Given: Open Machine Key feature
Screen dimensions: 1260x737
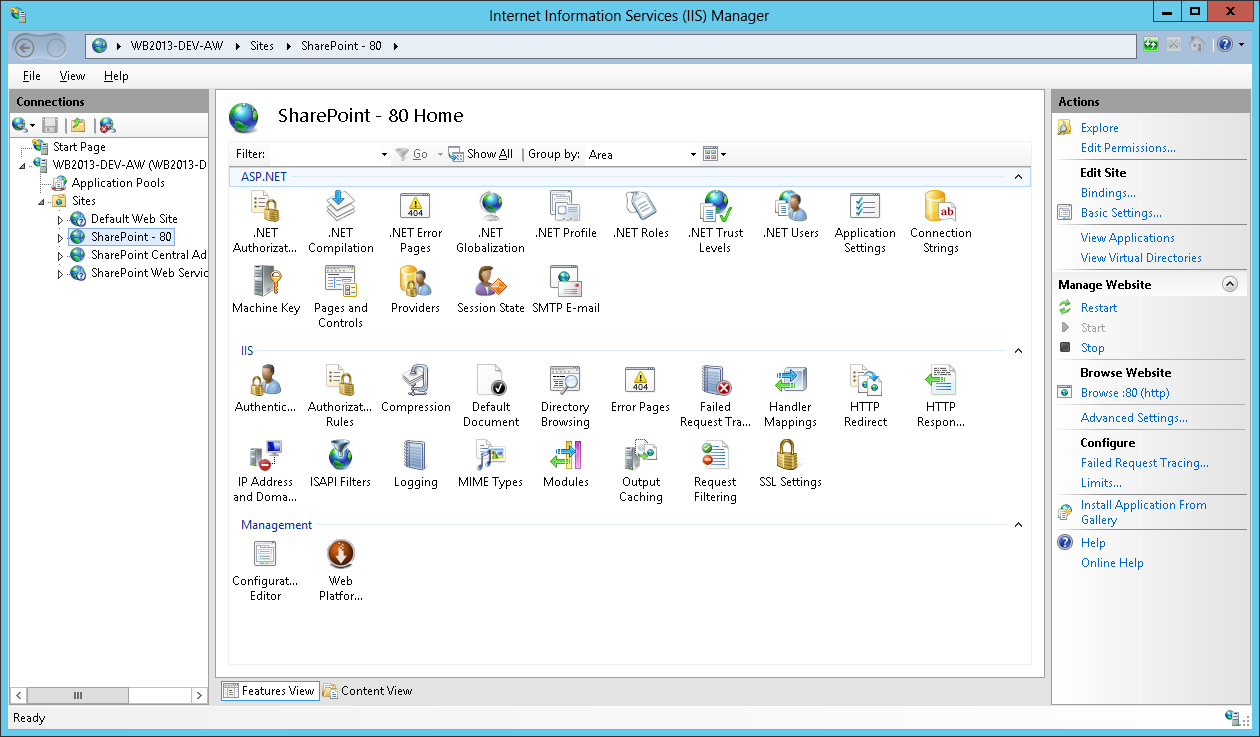Looking at the screenshot, I should click(x=265, y=290).
